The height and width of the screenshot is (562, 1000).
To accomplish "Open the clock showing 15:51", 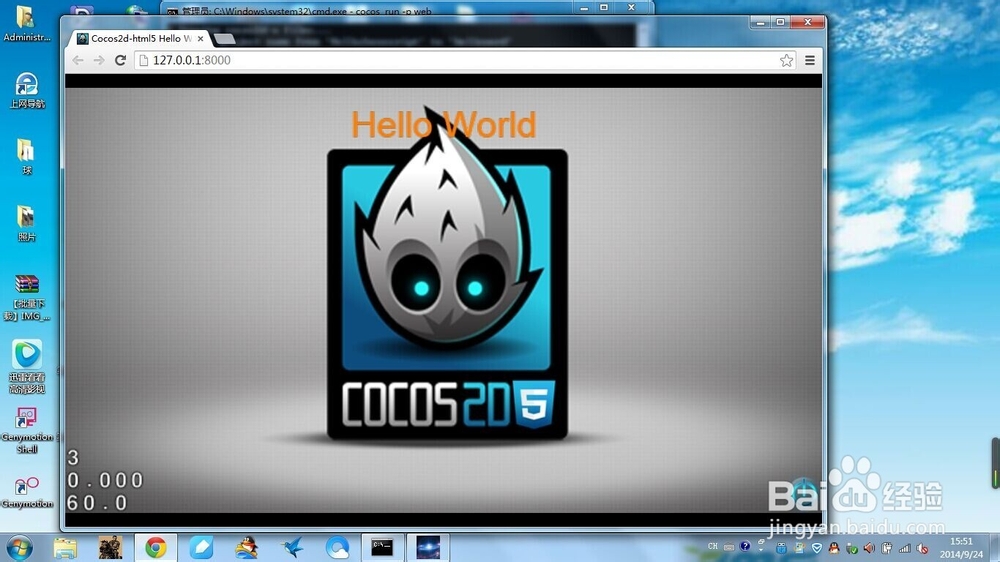I will pyautogui.click(x=961, y=548).
